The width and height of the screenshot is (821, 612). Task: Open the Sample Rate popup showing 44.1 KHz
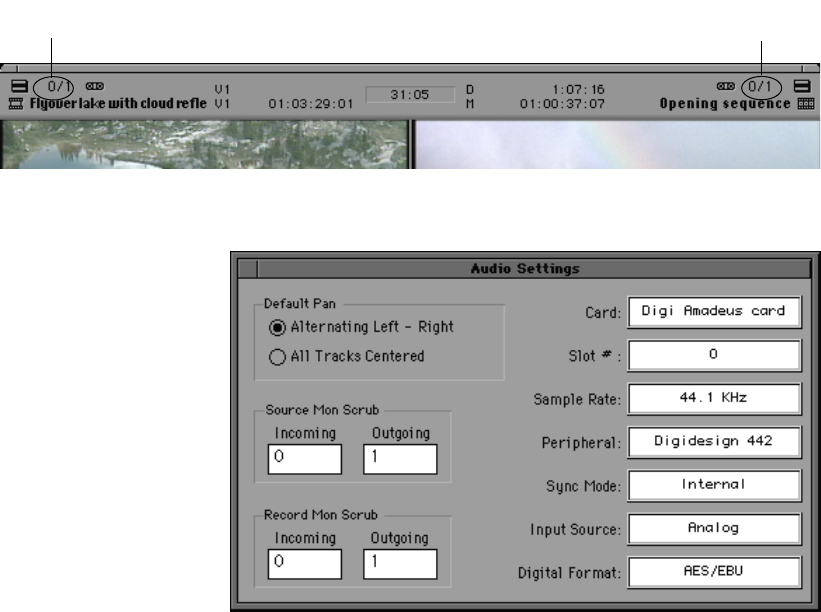click(714, 399)
